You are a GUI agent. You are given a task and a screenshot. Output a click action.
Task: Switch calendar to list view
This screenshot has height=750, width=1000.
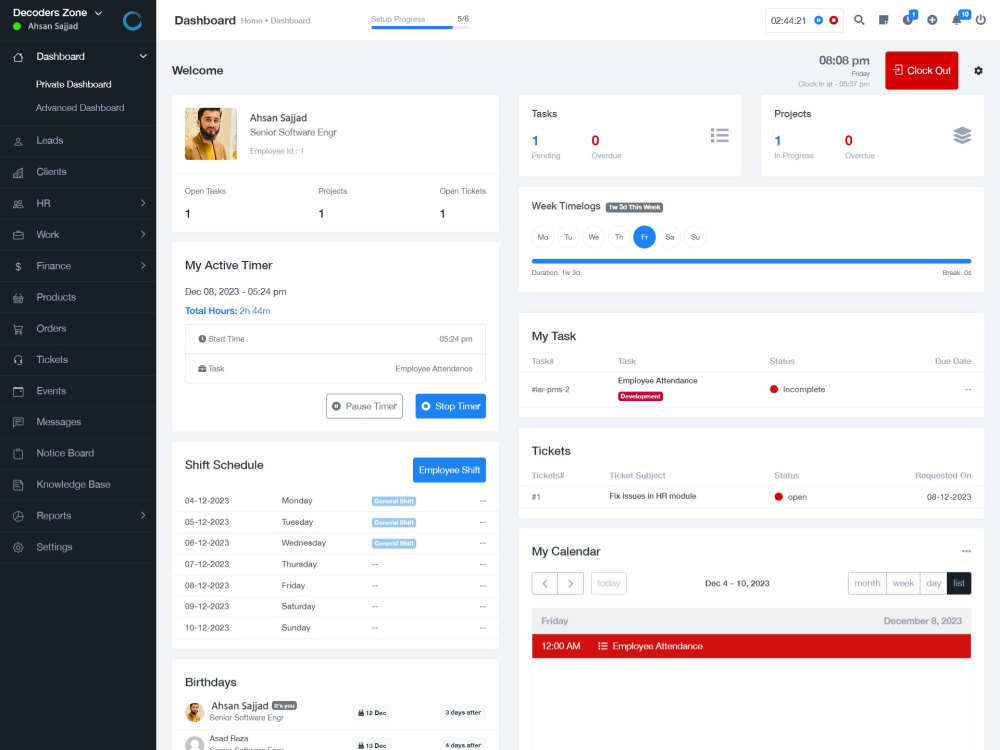(x=959, y=584)
